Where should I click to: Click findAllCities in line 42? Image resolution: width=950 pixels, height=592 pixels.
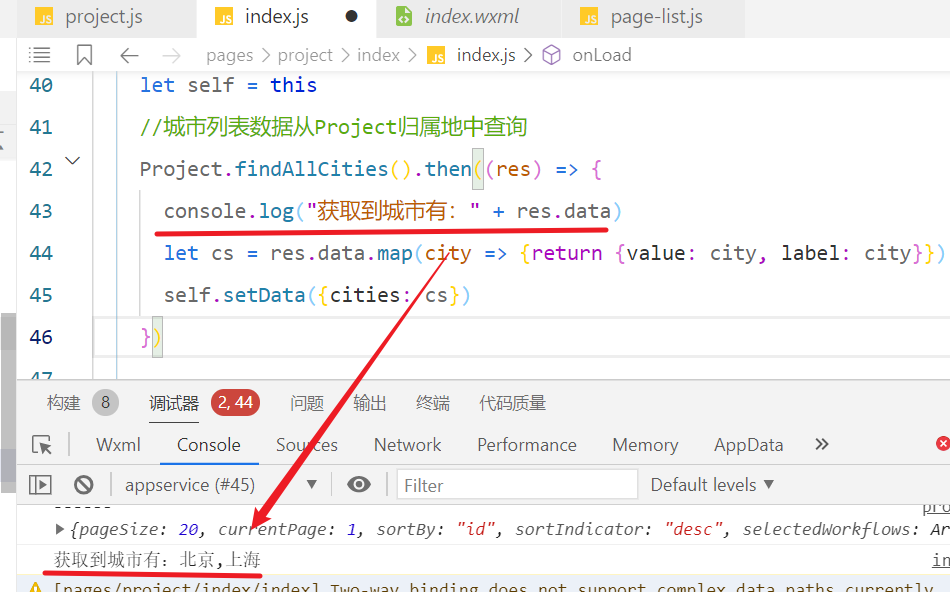pos(311,168)
